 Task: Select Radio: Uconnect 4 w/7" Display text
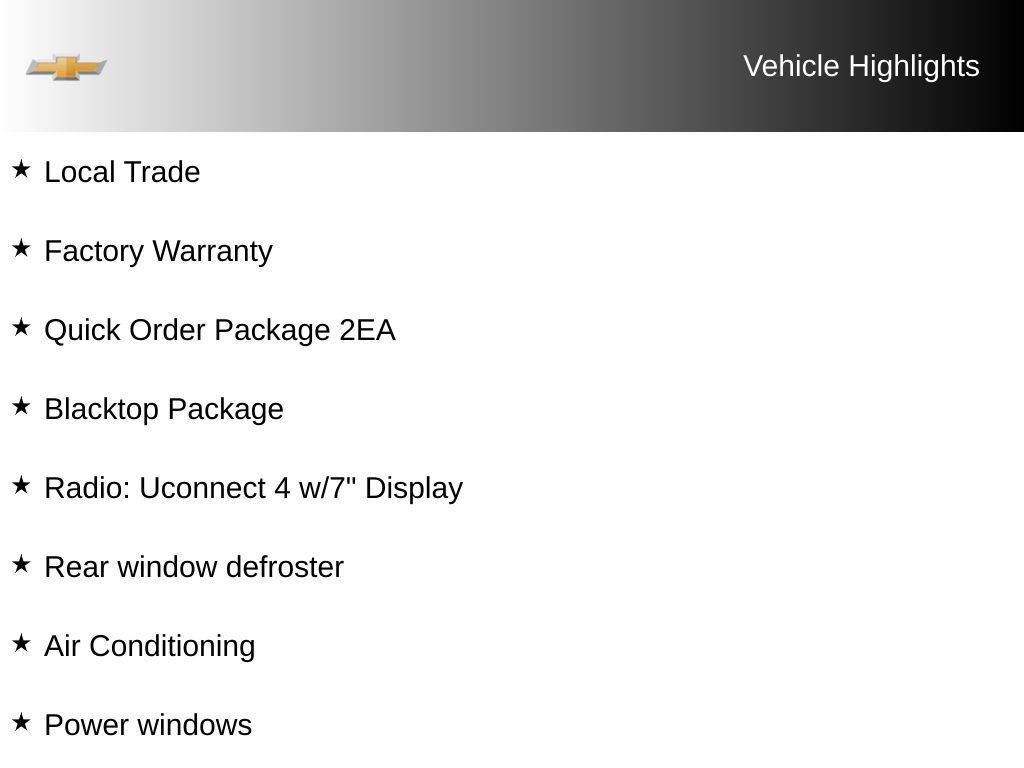pos(253,489)
